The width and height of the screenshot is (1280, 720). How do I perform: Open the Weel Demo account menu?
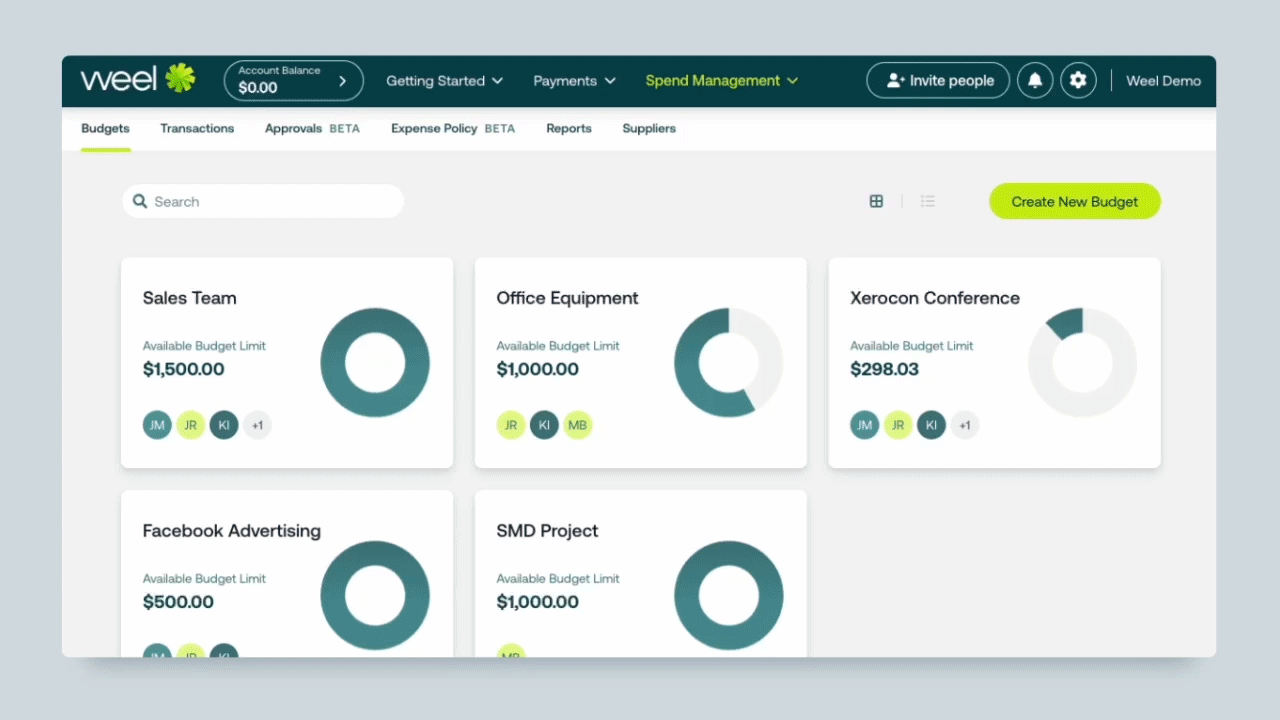click(1163, 81)
